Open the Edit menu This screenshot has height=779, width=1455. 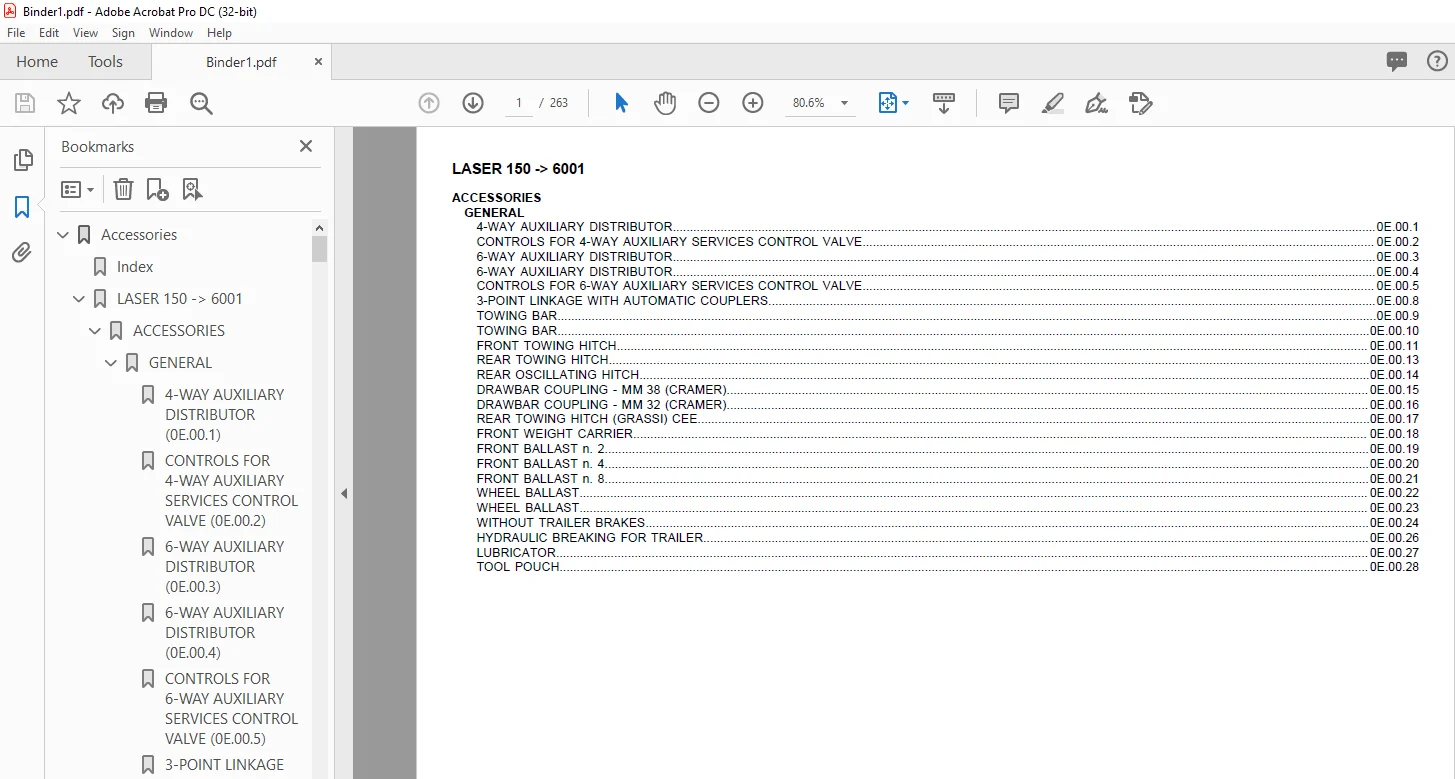49,33
